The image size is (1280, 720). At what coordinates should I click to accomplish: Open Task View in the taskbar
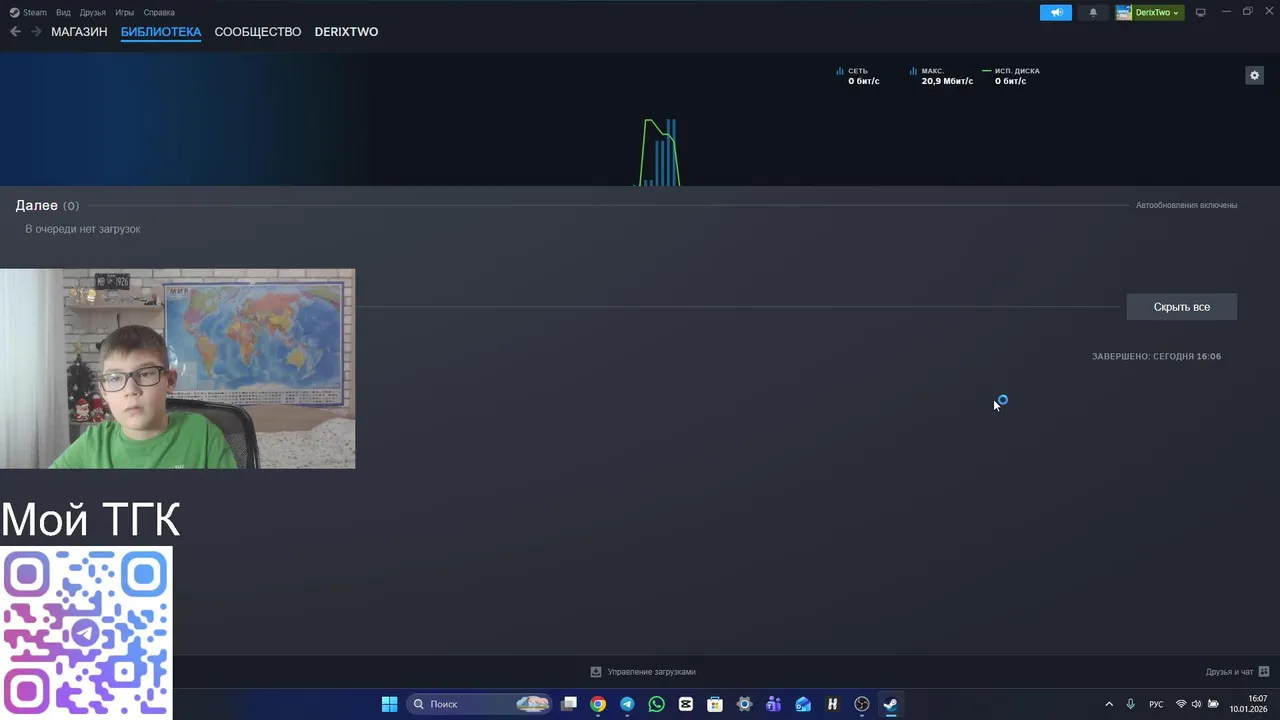(569, 704)
